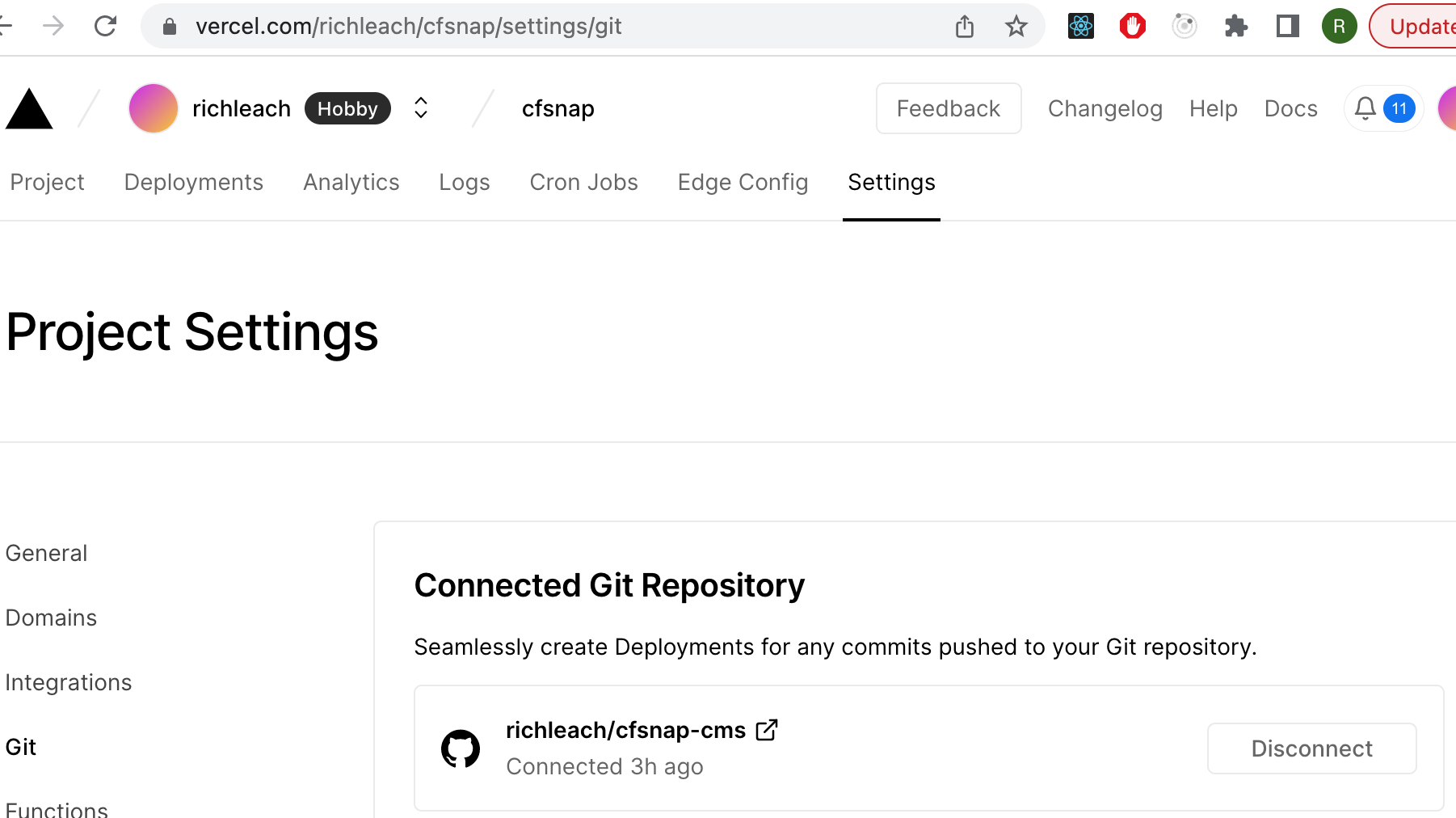
Task: Switch to the Cron Jobs tab
Action: tap(584, 183)
